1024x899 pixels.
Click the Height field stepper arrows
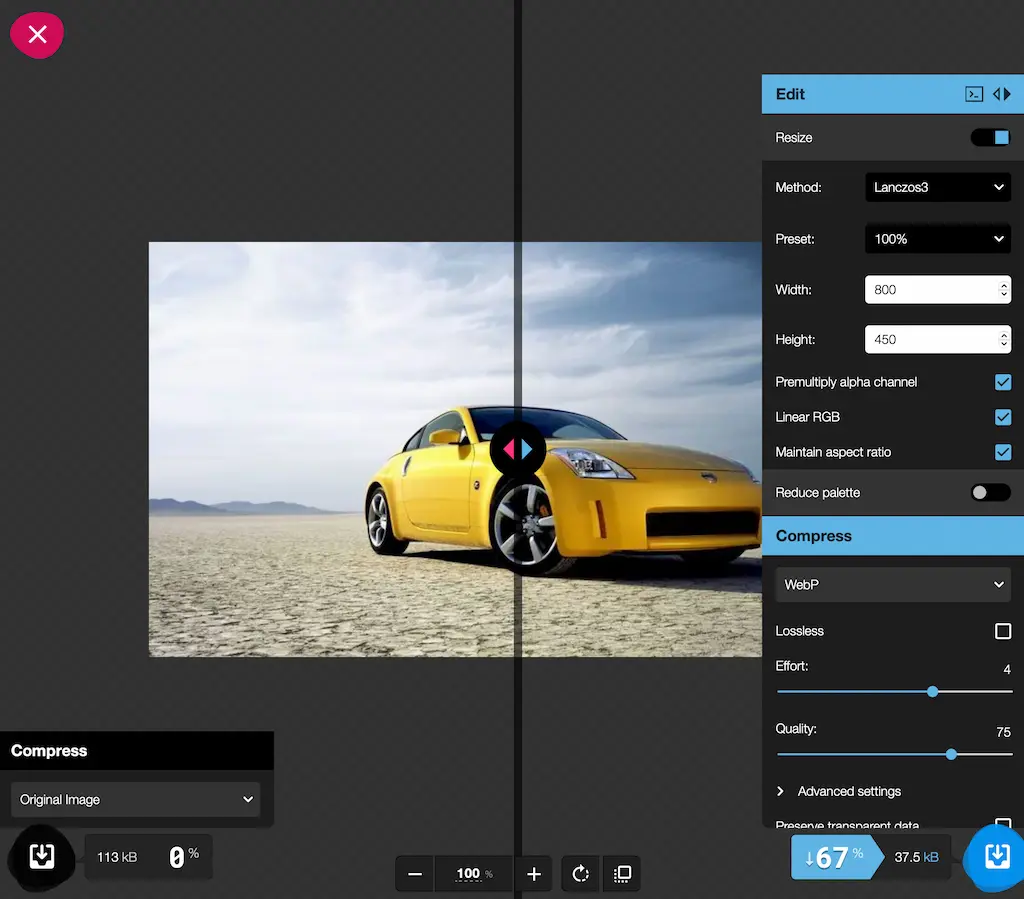coord(1004,339)
